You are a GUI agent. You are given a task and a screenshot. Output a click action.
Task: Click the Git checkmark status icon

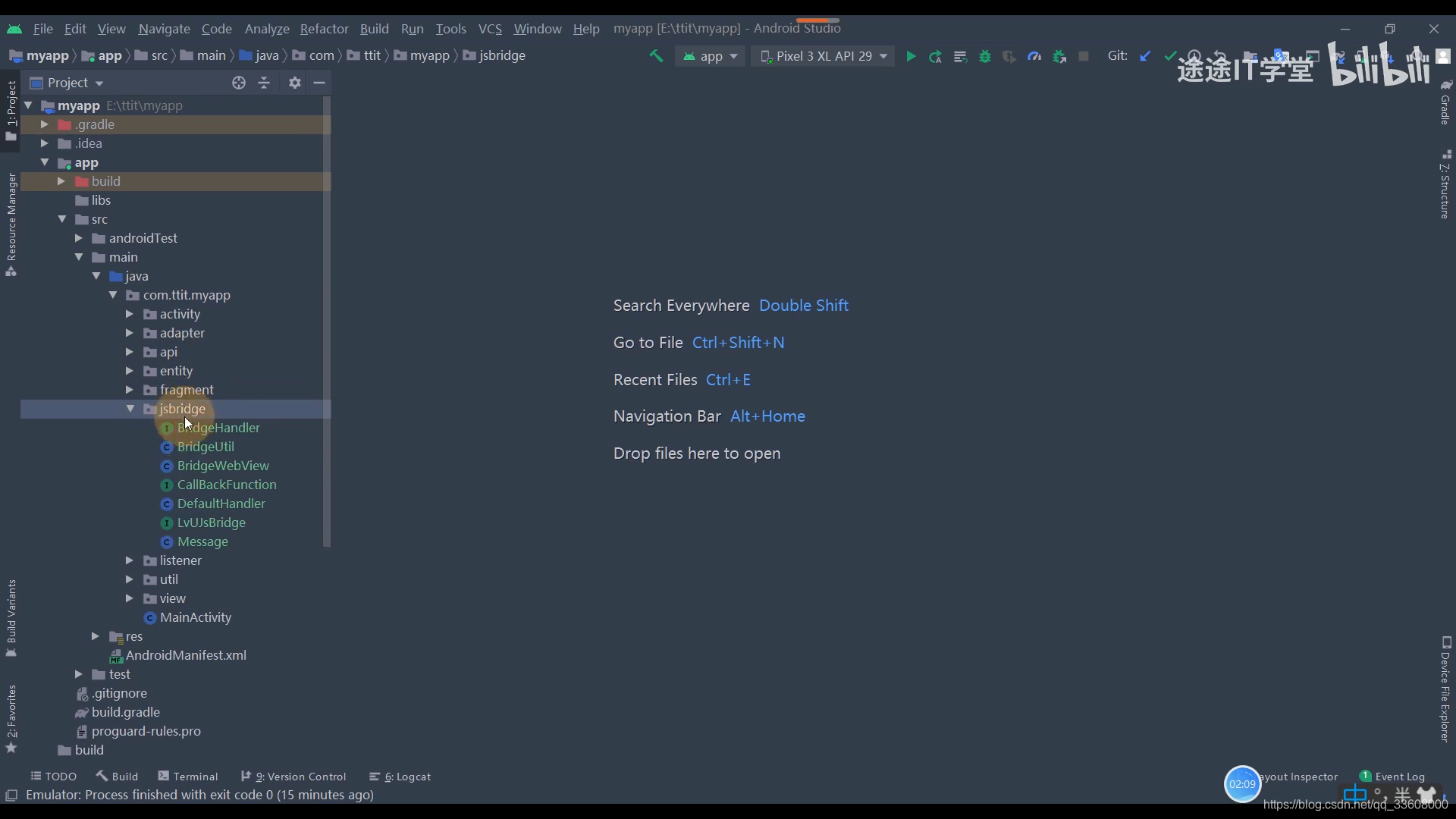coord(1170,56)
